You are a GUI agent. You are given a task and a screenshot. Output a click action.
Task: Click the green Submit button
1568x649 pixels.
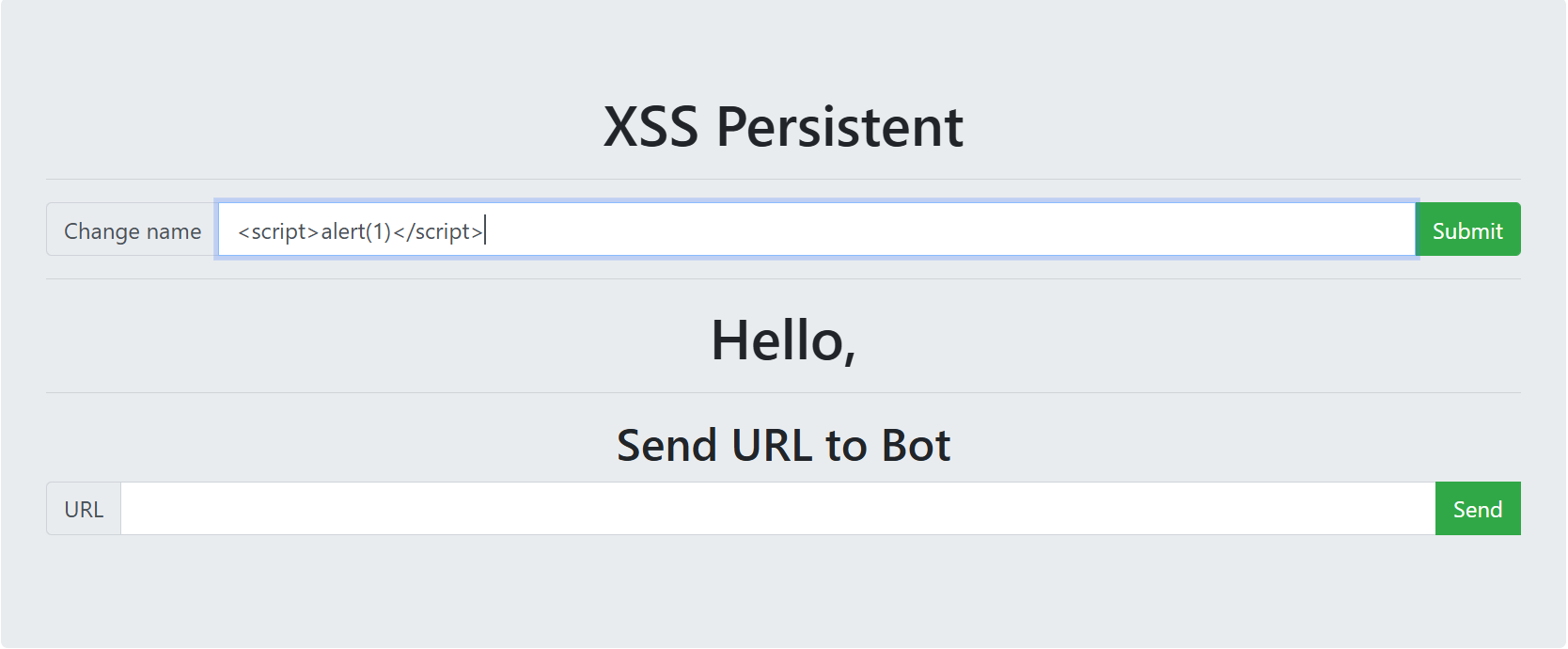point(1467,230)
